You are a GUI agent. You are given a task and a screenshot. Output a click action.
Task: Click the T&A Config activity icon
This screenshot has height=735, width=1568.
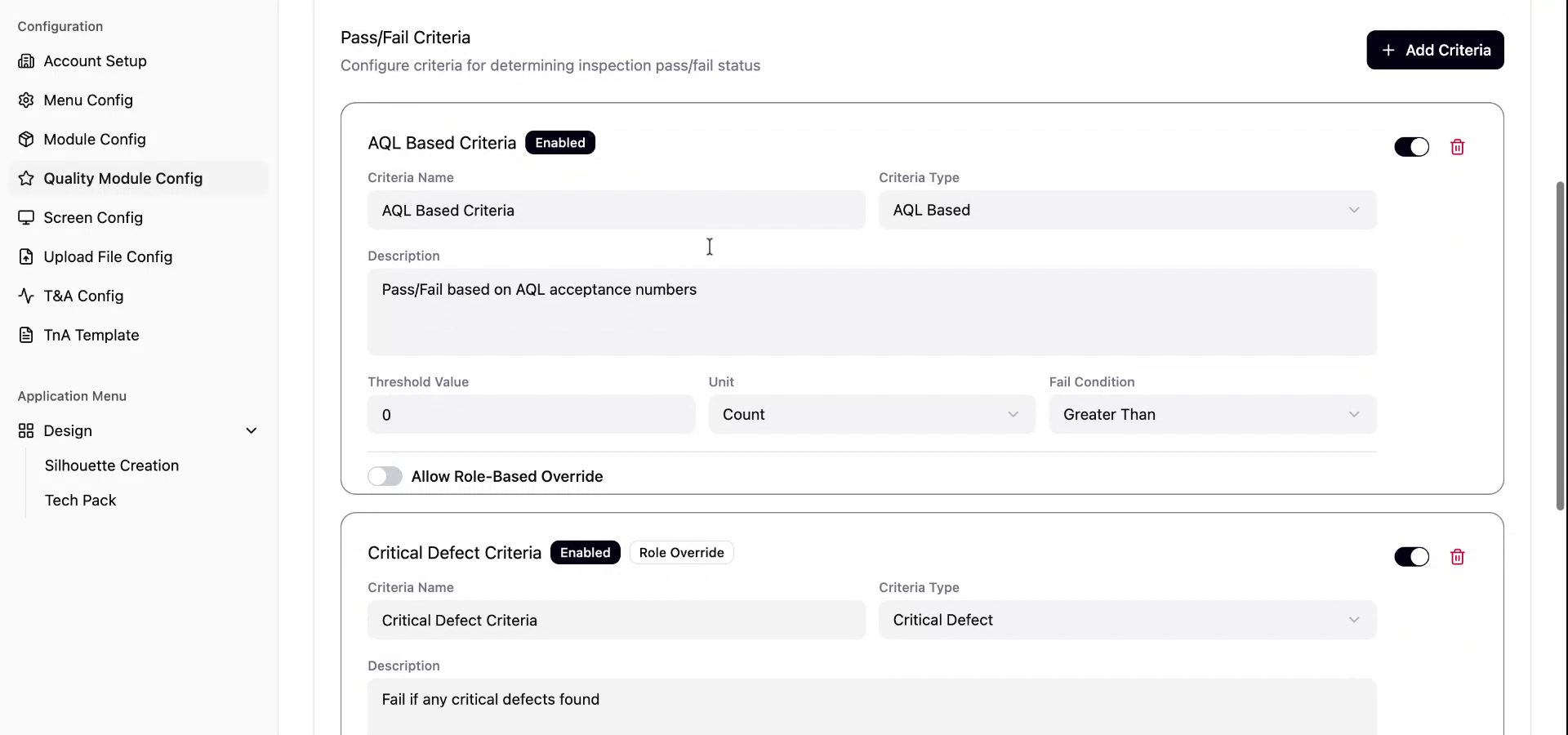[x=26, y=296]
